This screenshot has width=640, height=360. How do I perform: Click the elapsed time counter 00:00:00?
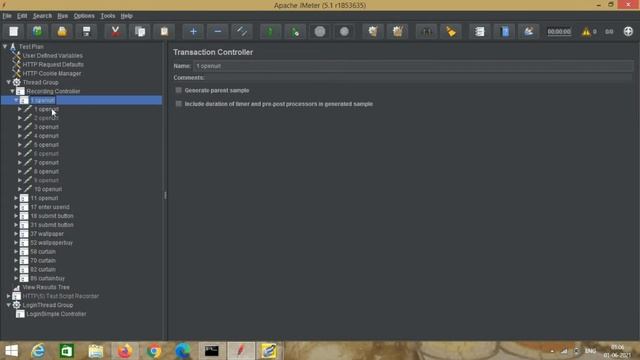pos(559,31)
